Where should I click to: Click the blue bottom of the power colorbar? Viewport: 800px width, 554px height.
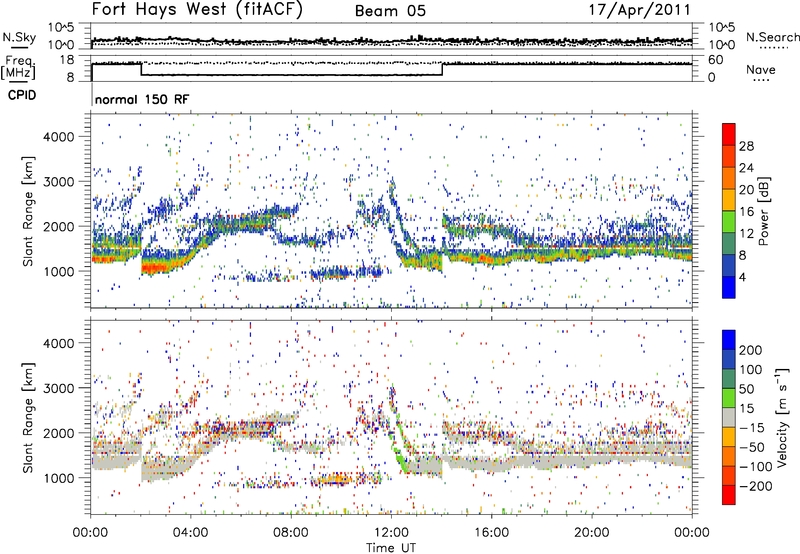(729, 287)
